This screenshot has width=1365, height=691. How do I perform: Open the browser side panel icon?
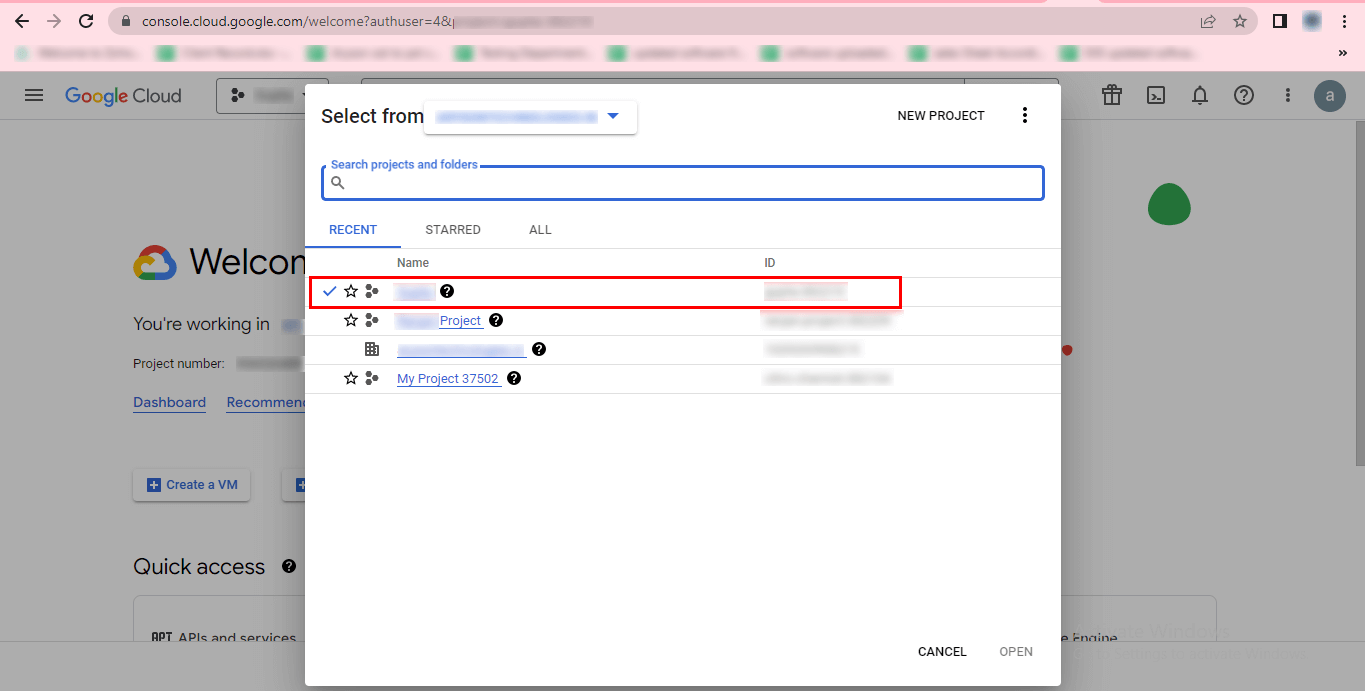tap(1279, 21)
